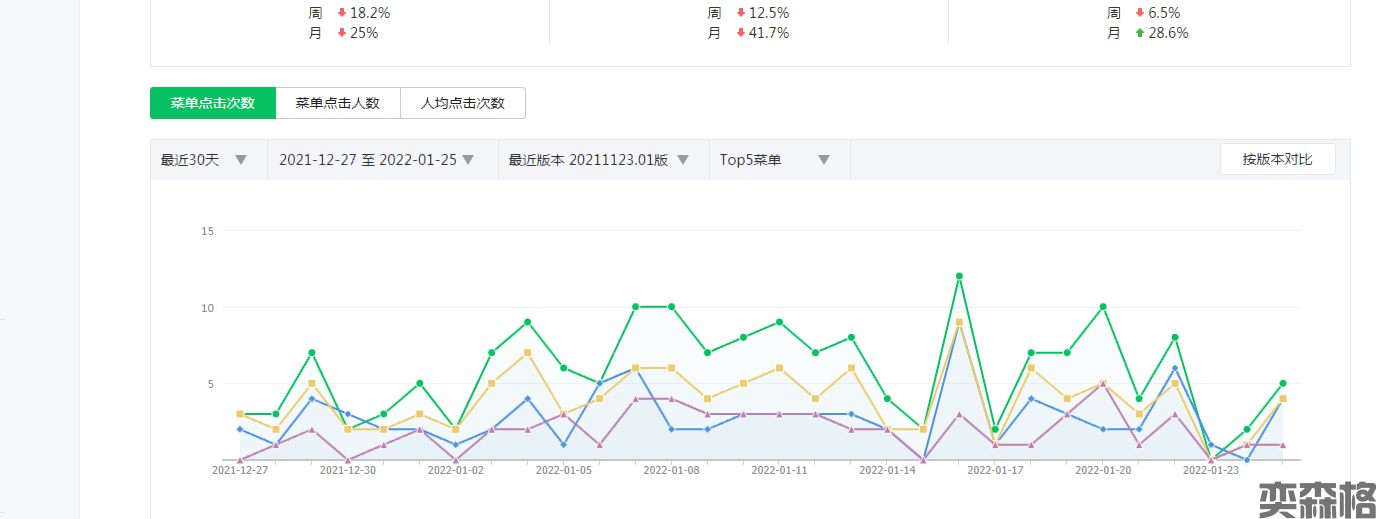Open the 人均点击次数 tab
Image resolution: width=1376 pixels, height=519 pixels.
pyautogui.click(x=462, y=103)
